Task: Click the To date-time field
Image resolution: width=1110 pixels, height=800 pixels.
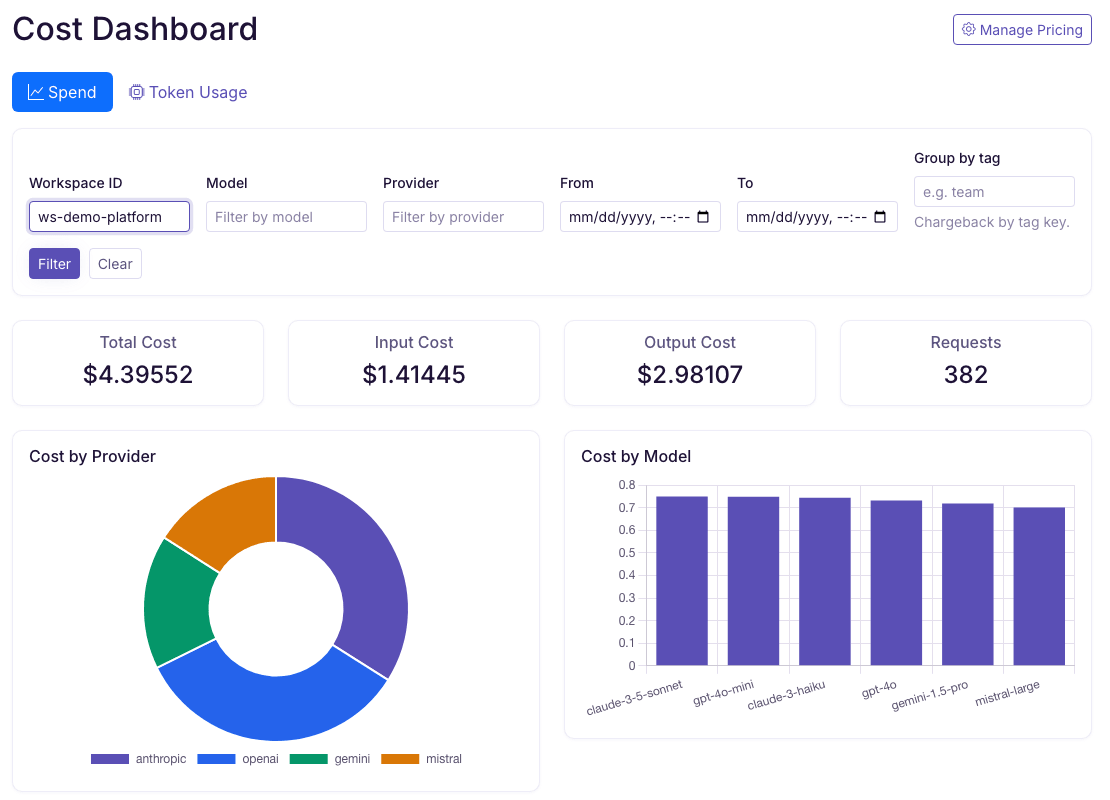Action: (818, 217)
